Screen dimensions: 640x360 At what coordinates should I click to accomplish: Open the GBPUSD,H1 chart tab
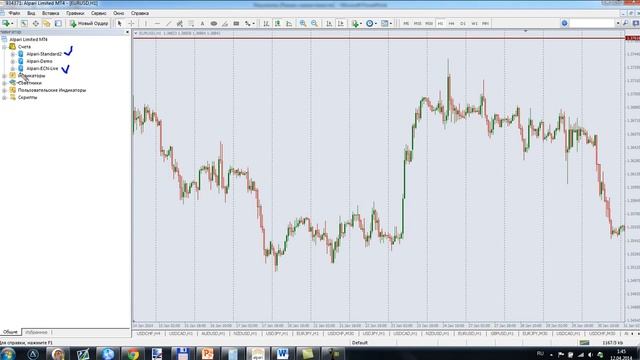coord(501,334)
